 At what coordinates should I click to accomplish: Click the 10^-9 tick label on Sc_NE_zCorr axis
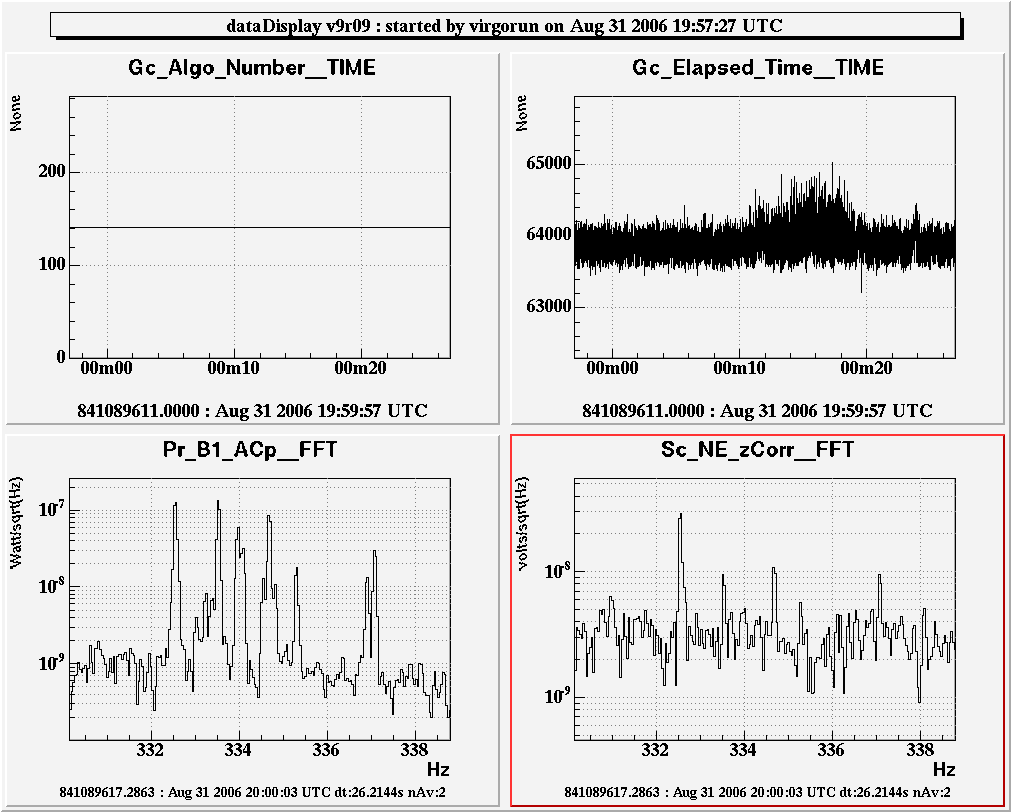(x=557, y=697)
